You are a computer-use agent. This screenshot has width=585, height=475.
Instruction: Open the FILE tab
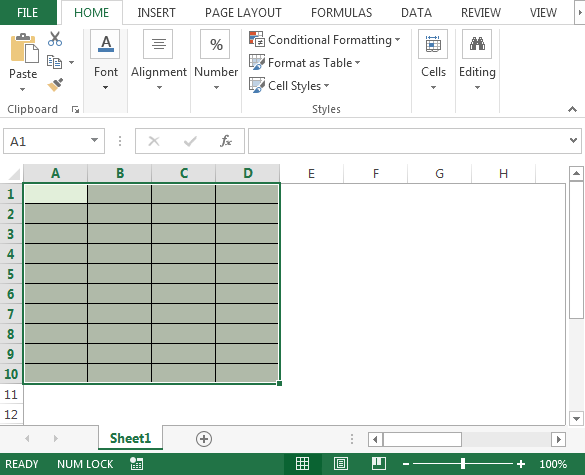pos(28,13)
